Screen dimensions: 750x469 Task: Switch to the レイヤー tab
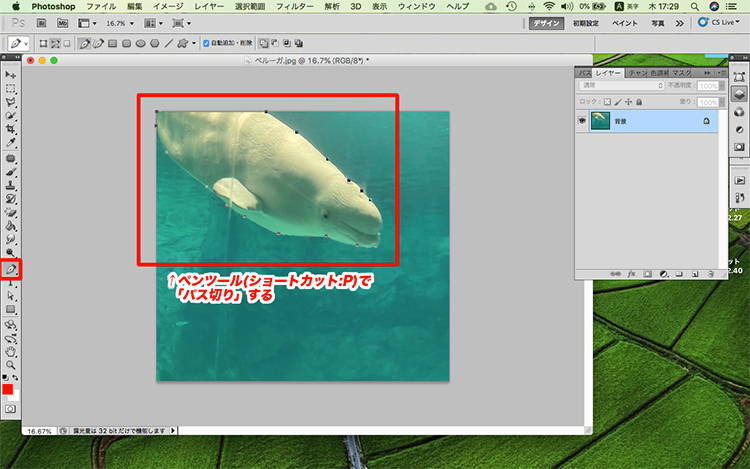607,73
